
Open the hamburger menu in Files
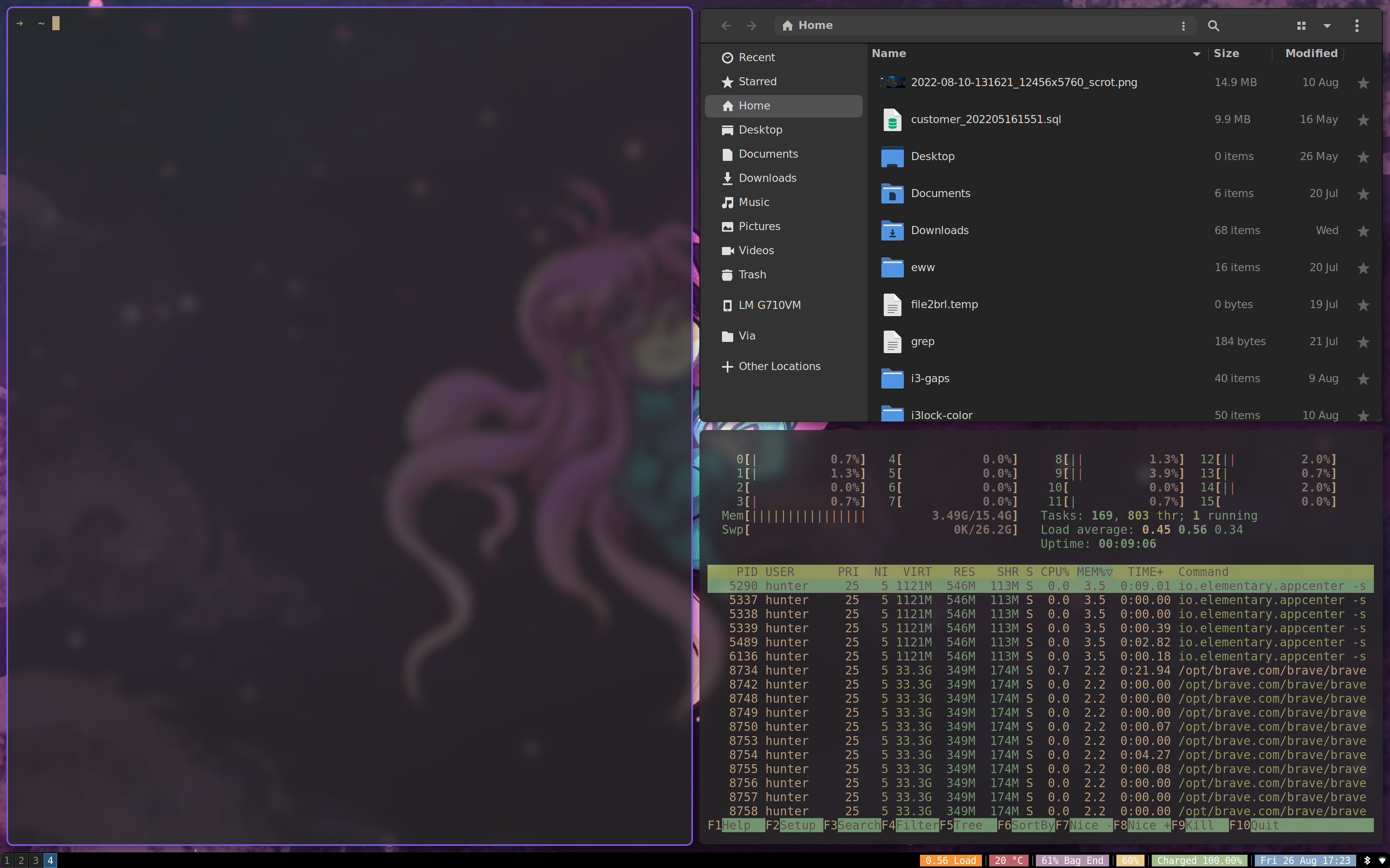[1357, 26]
